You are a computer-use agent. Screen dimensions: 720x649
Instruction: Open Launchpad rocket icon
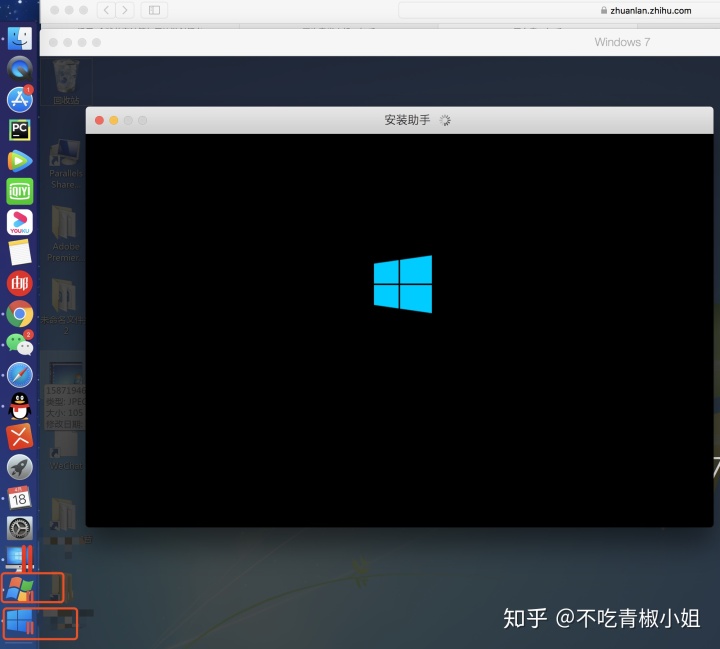tap(20, 467)
